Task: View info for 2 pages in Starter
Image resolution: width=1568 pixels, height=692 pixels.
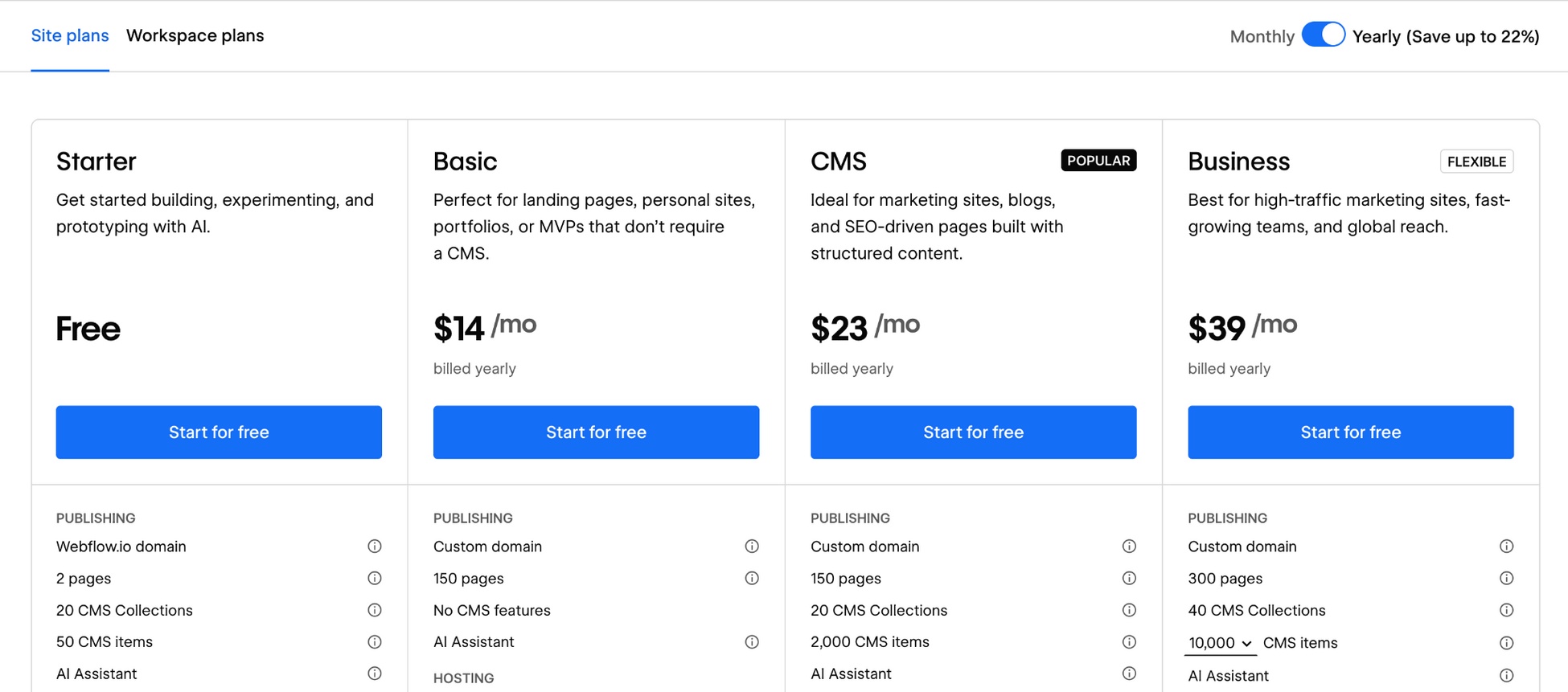Action: pos(375,578)
